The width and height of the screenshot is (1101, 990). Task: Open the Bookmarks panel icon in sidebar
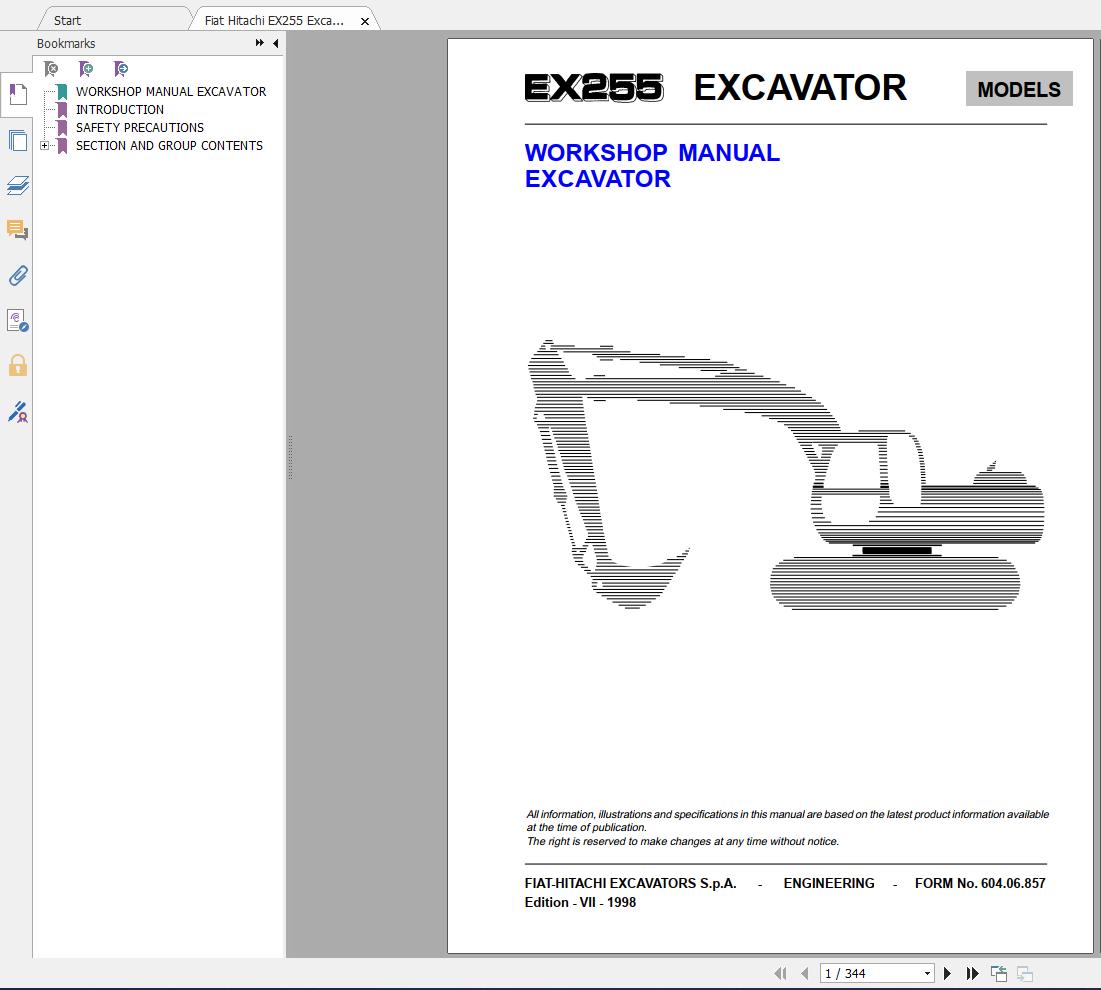(18, 94)
